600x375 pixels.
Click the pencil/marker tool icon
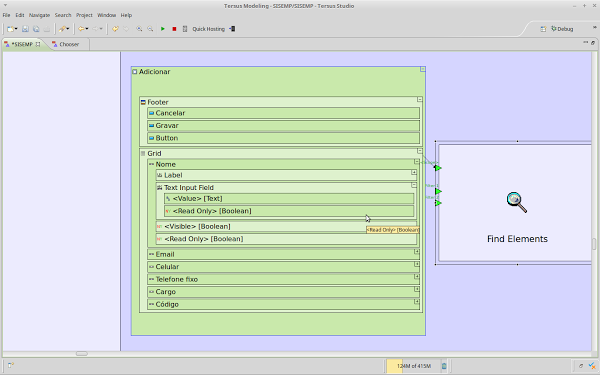pyautogui.click(x=62, y=29)
